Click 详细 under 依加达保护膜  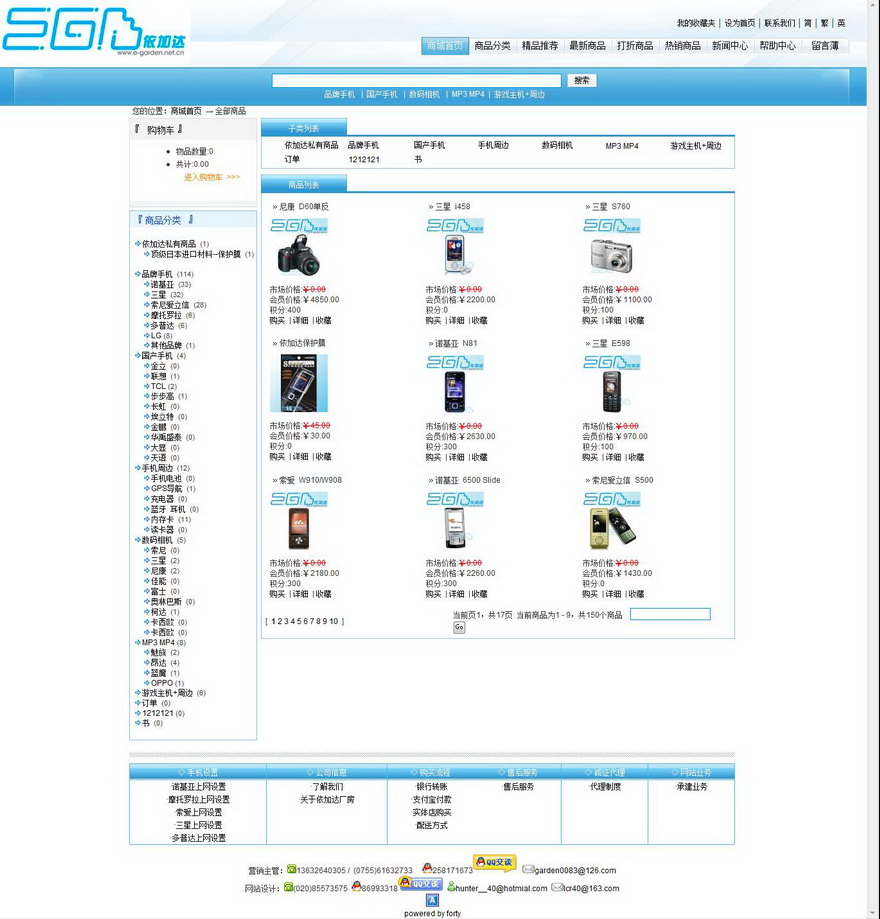pyautogui.click(x=301, y=457)
